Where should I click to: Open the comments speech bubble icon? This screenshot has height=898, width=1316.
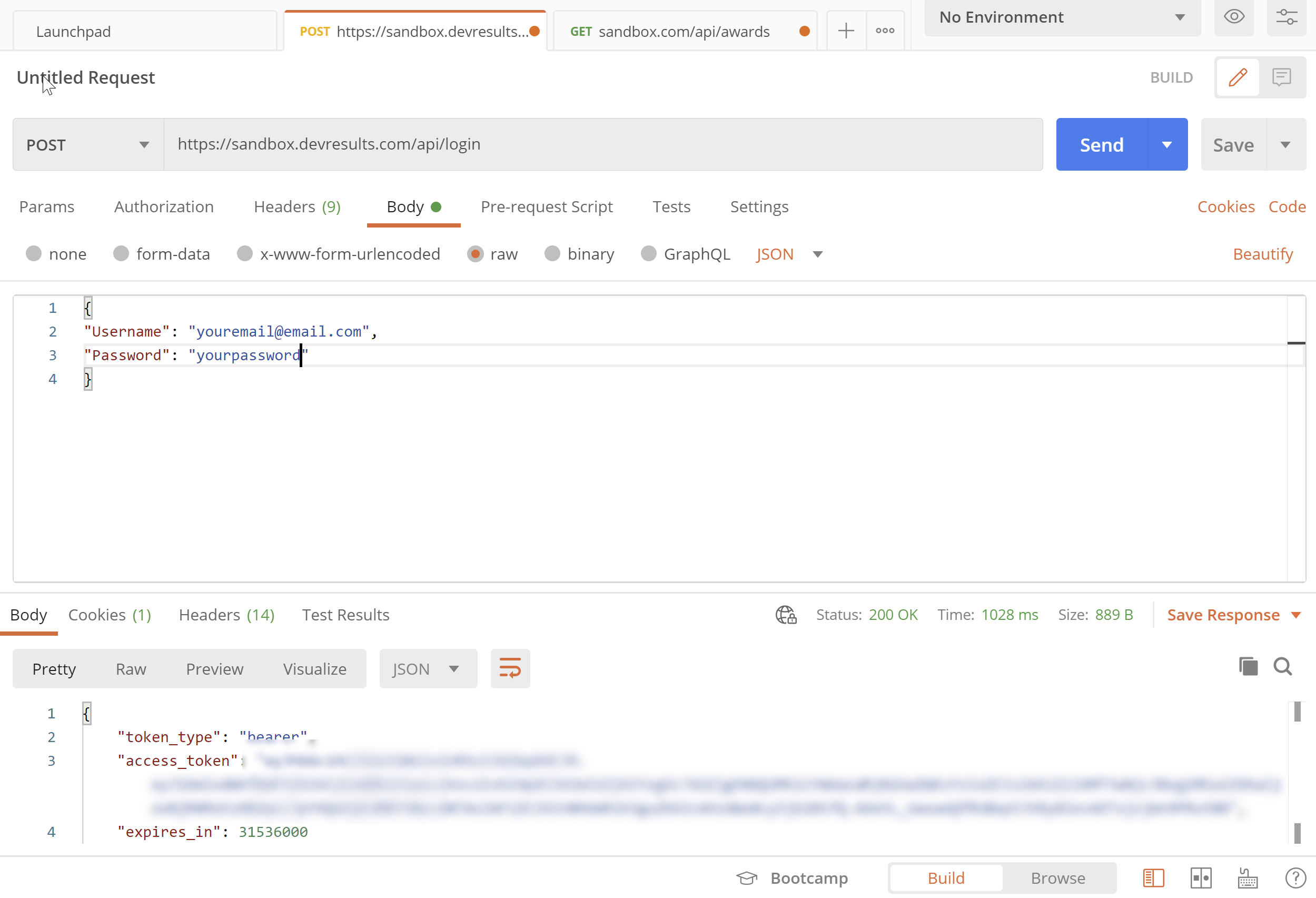coord(1281,77)
